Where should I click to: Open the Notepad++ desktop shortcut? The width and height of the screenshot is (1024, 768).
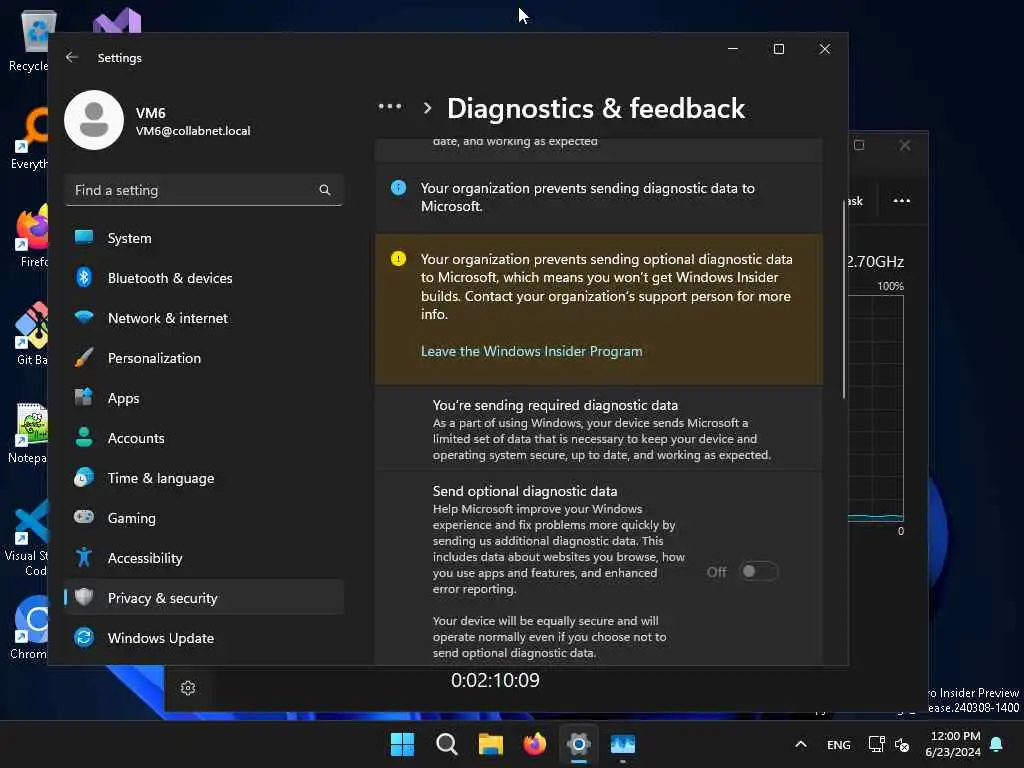[x=29, y=434]
